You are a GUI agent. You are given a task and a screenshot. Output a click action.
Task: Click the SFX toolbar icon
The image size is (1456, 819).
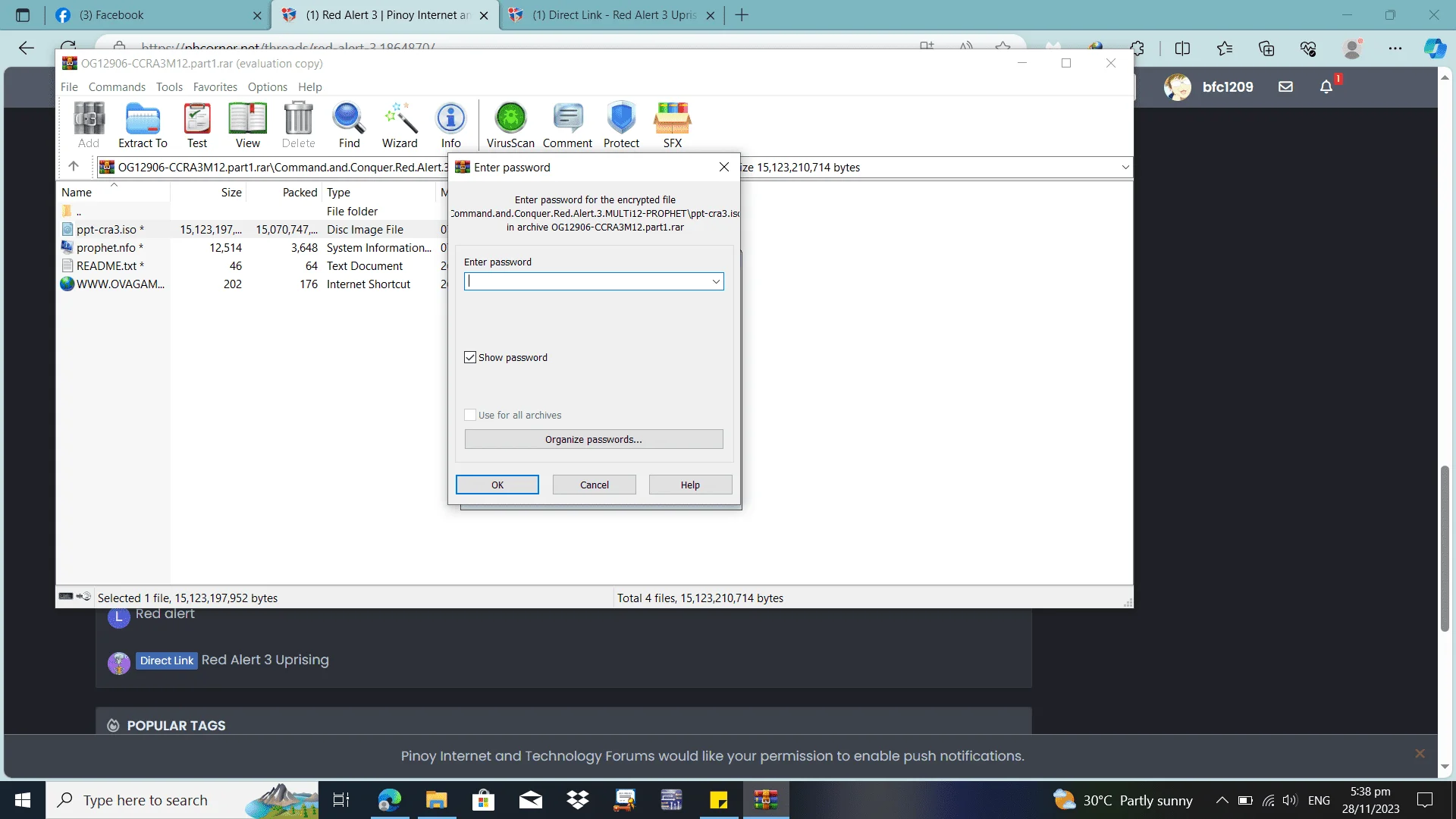click(673, 125)
